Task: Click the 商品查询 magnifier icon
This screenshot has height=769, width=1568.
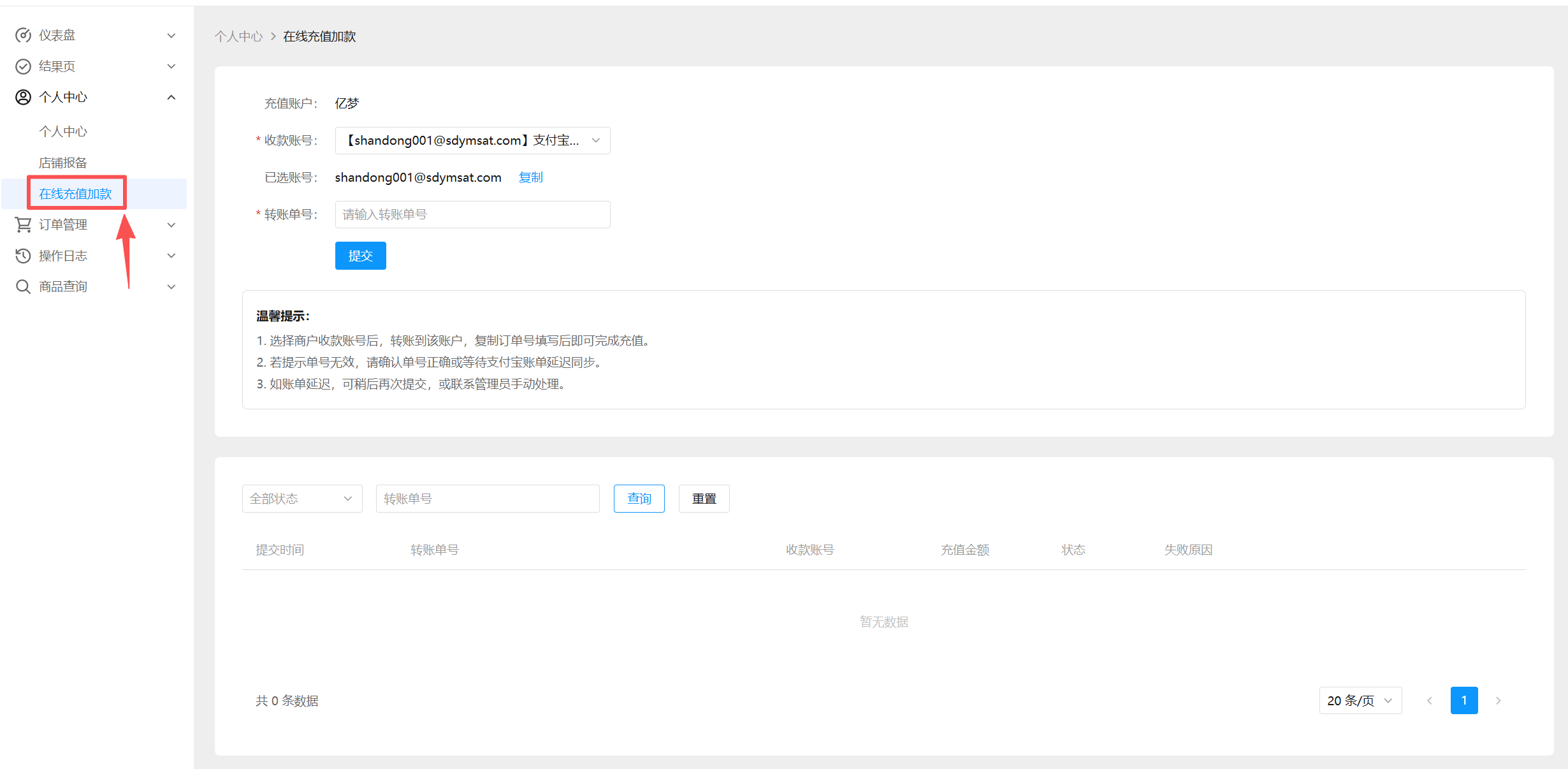Action: [23, 287]
